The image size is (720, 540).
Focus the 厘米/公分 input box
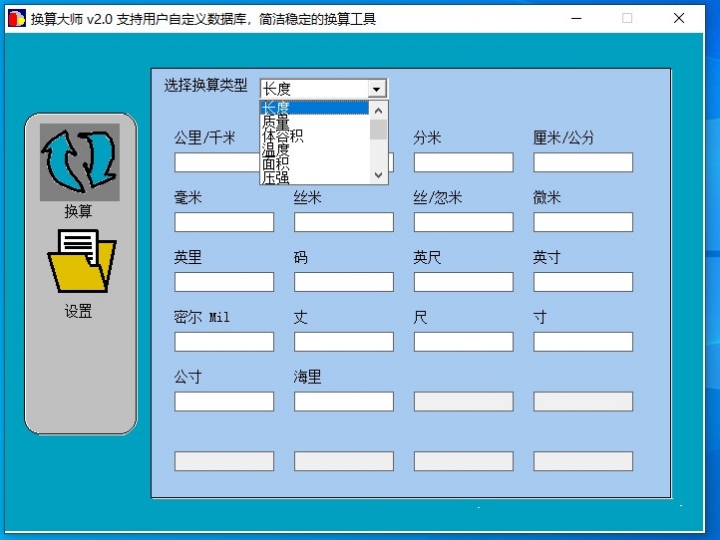click(583, 162)
